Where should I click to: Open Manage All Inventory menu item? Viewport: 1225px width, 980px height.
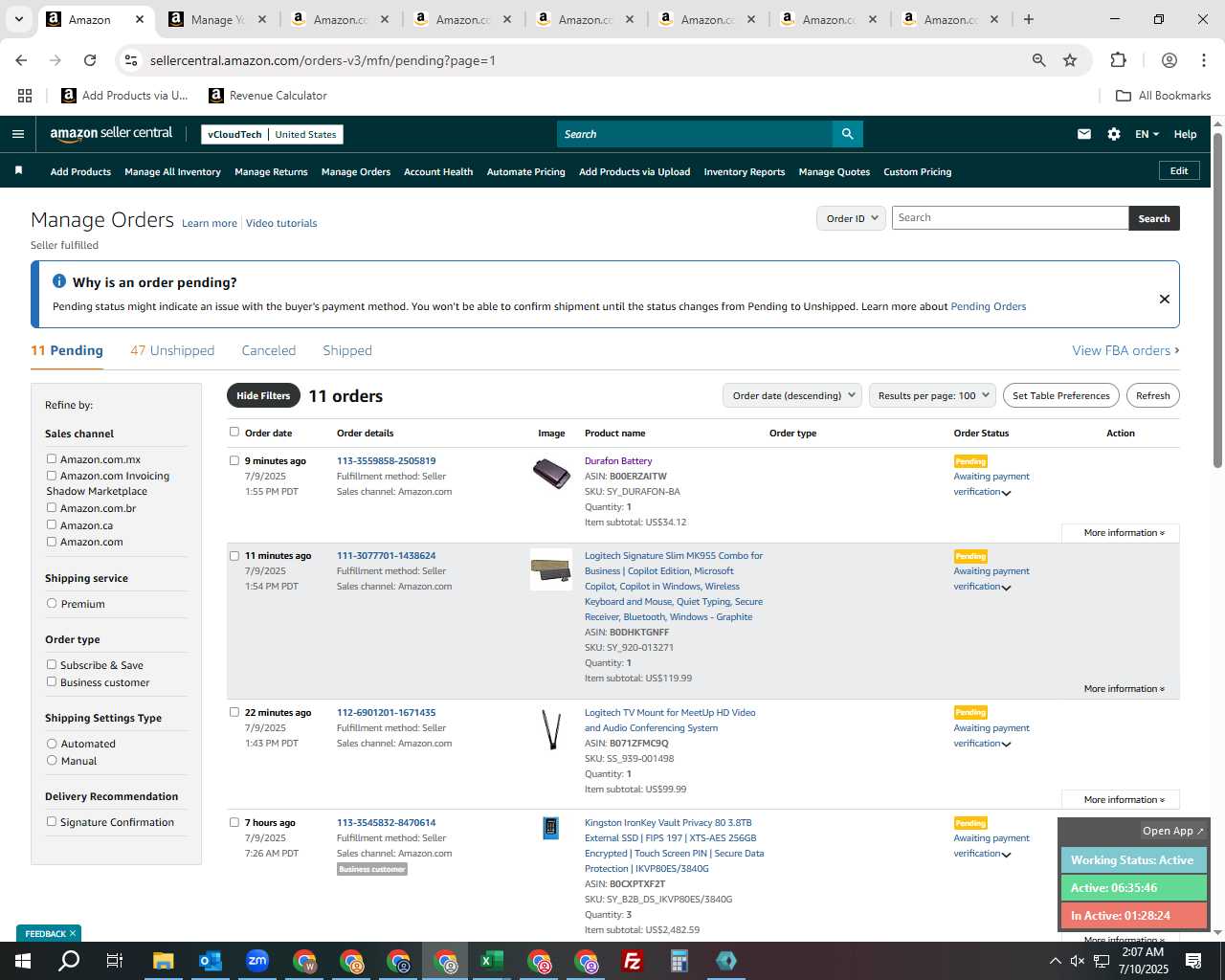tap(172, 172)
